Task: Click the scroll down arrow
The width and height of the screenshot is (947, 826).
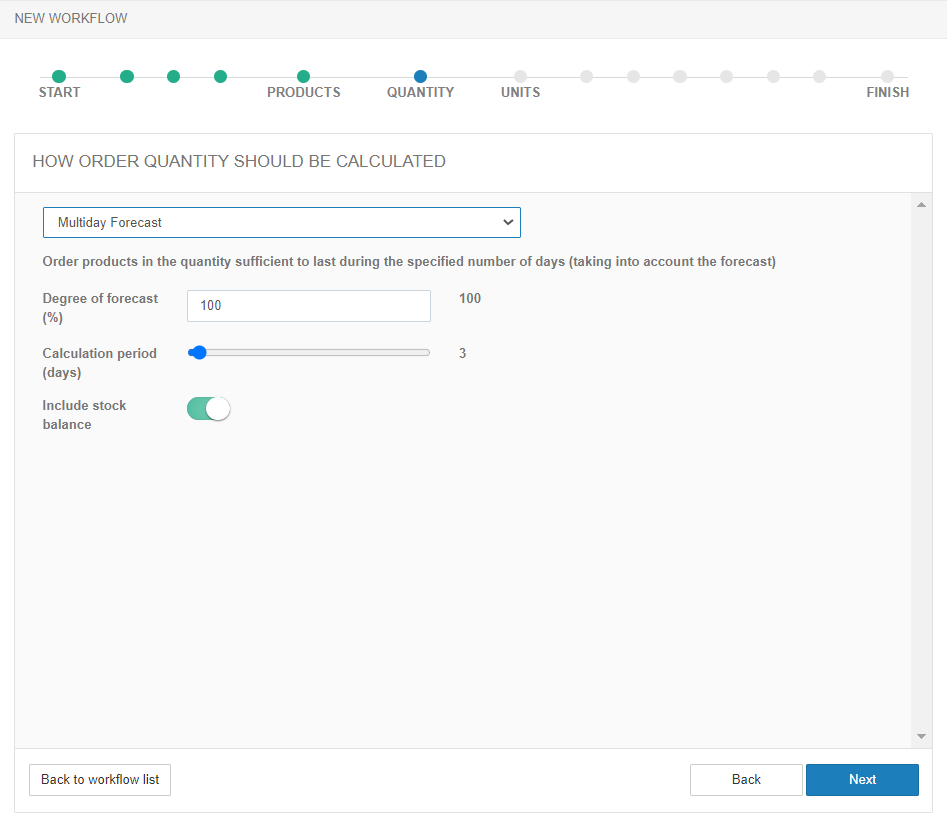Action: 921,737
